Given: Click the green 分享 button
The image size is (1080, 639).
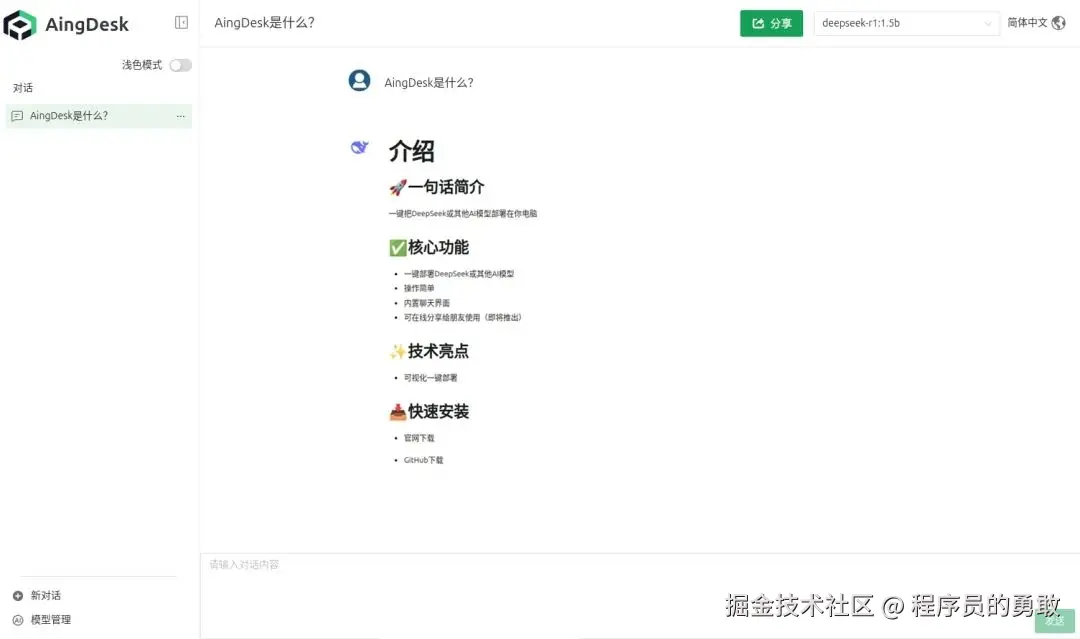Looking at the screenshot, I should (771, 23).
